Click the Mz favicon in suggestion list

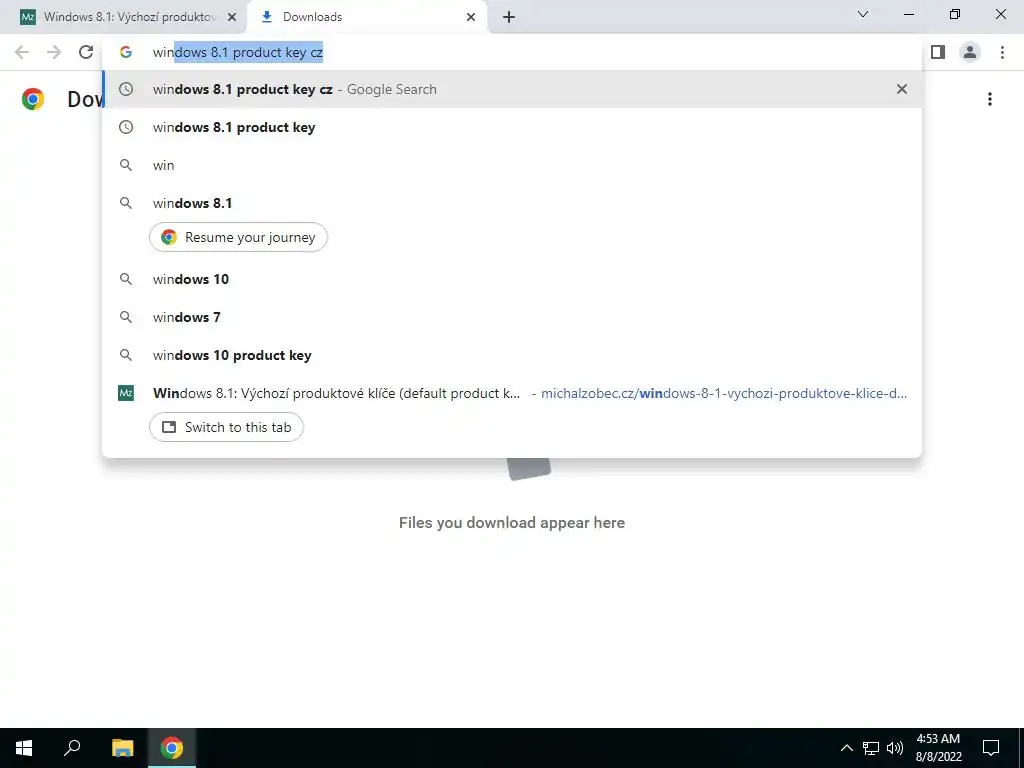click(126, 393)
